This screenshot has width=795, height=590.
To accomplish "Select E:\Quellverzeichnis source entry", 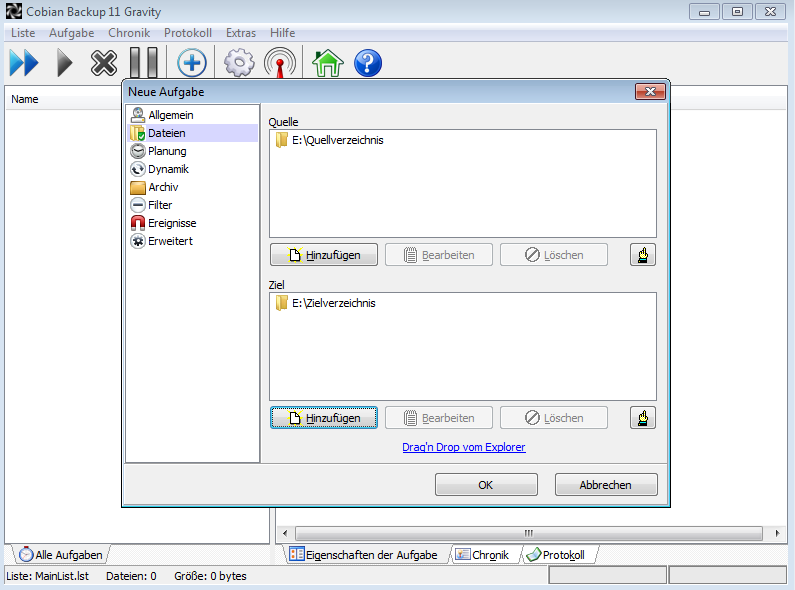I will [329, 140].
